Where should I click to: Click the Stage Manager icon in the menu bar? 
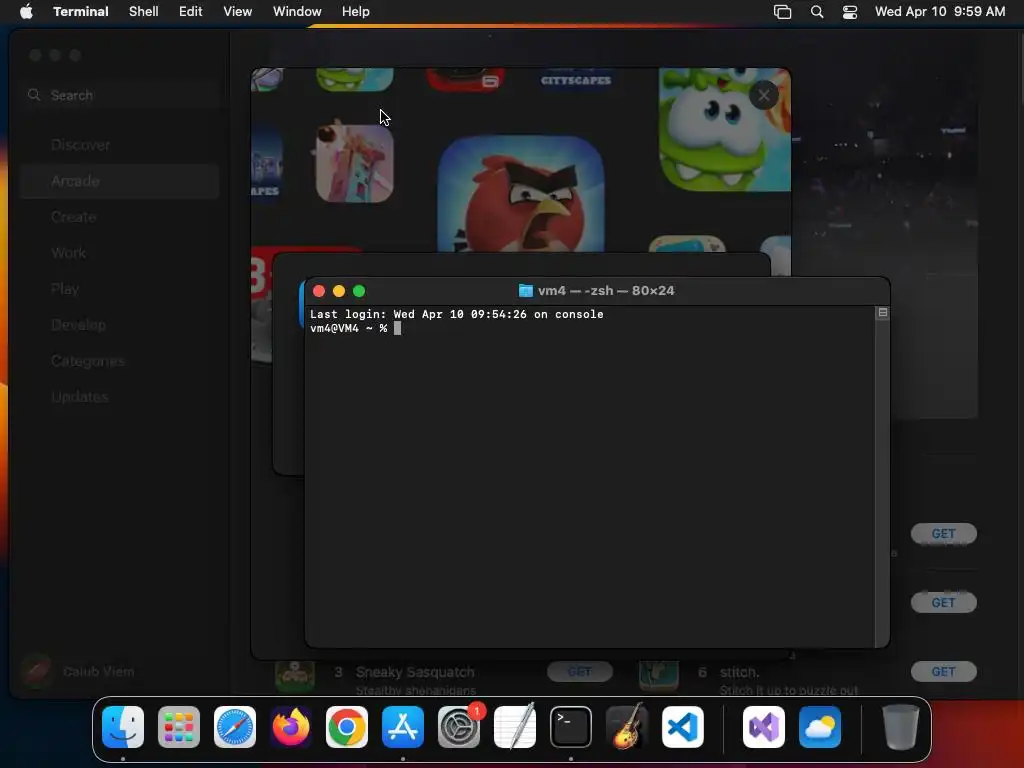click(782, 11)
